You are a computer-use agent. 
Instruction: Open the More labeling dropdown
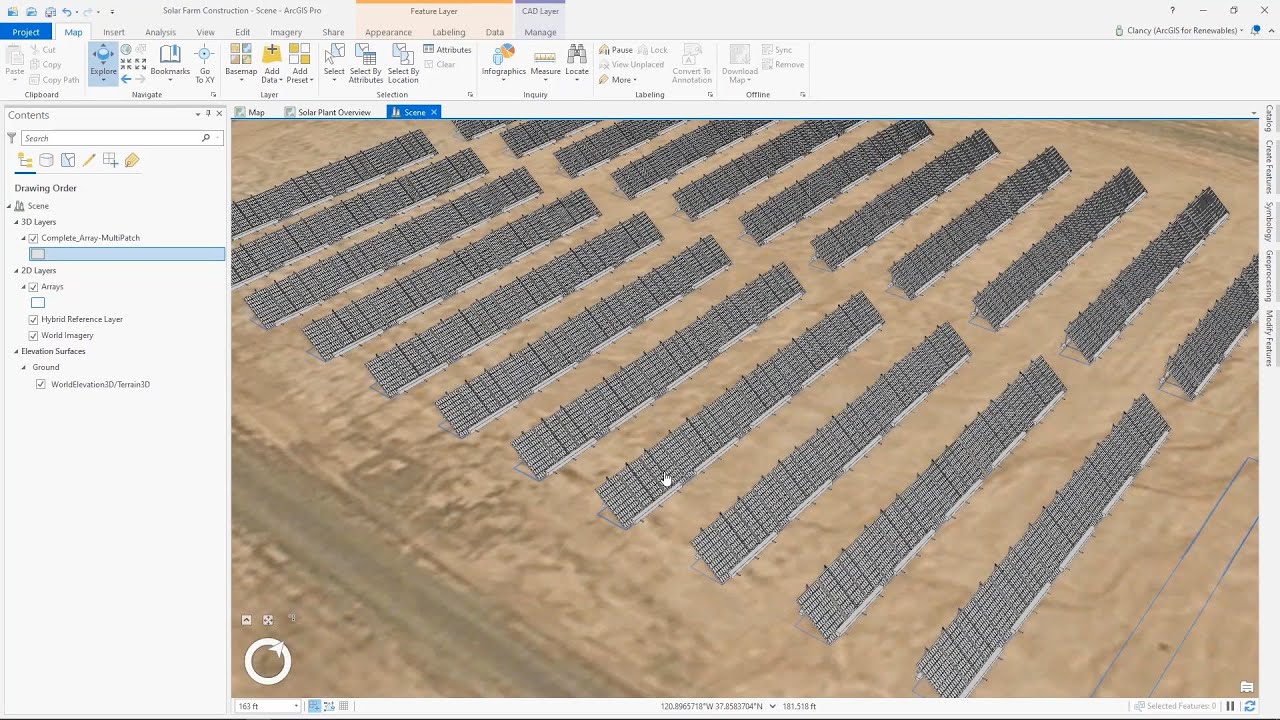(618, 80)
